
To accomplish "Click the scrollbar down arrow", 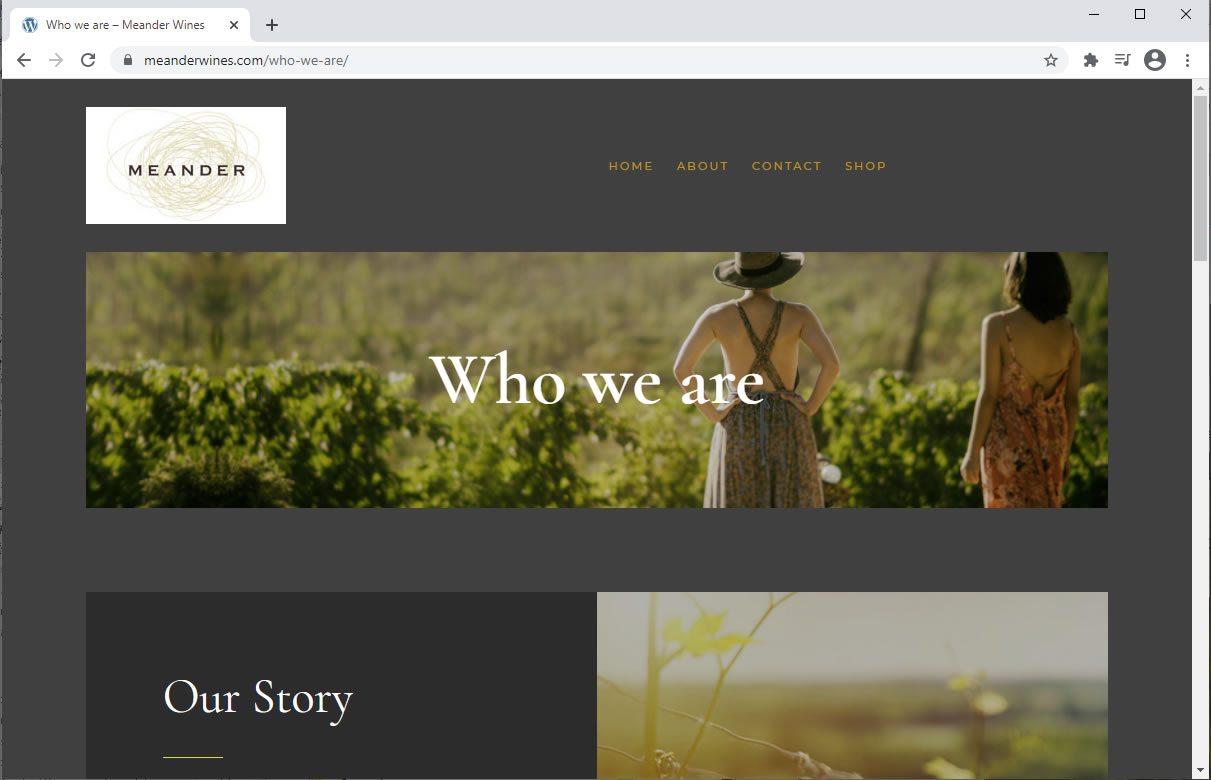I will point(1201,771).
